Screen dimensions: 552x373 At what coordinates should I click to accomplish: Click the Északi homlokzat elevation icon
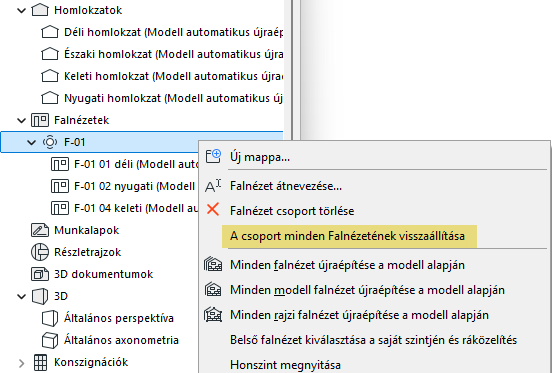(50, 54)
